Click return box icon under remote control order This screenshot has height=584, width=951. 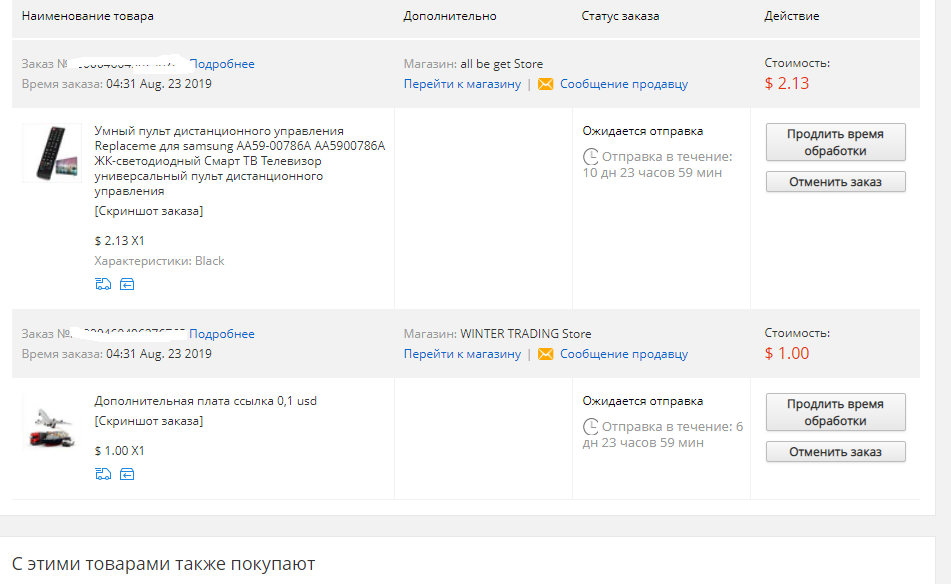(x=127, y=284)
